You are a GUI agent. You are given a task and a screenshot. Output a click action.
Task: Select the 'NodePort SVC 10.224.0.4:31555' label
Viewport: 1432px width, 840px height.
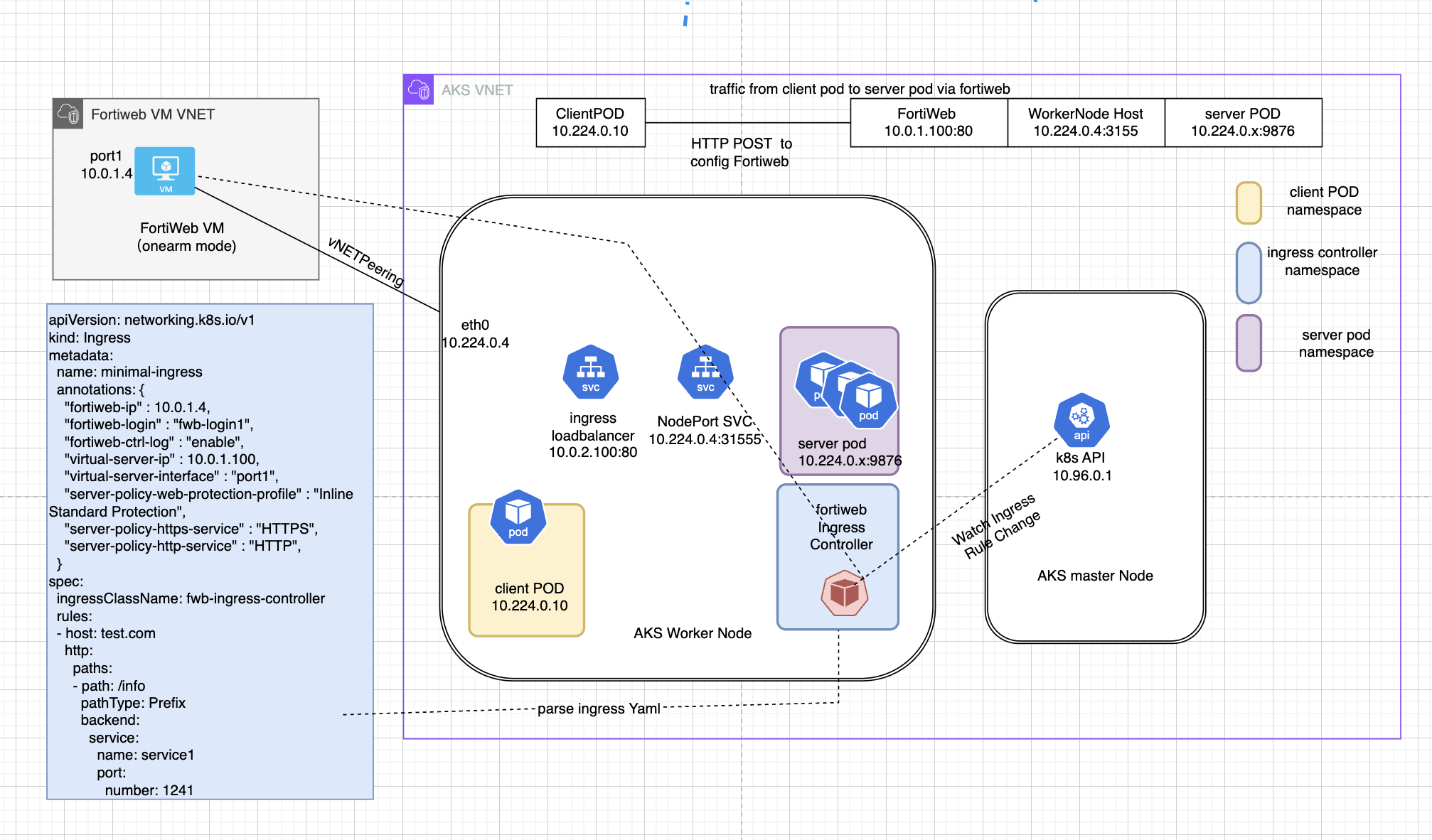[x=705, y=430]
